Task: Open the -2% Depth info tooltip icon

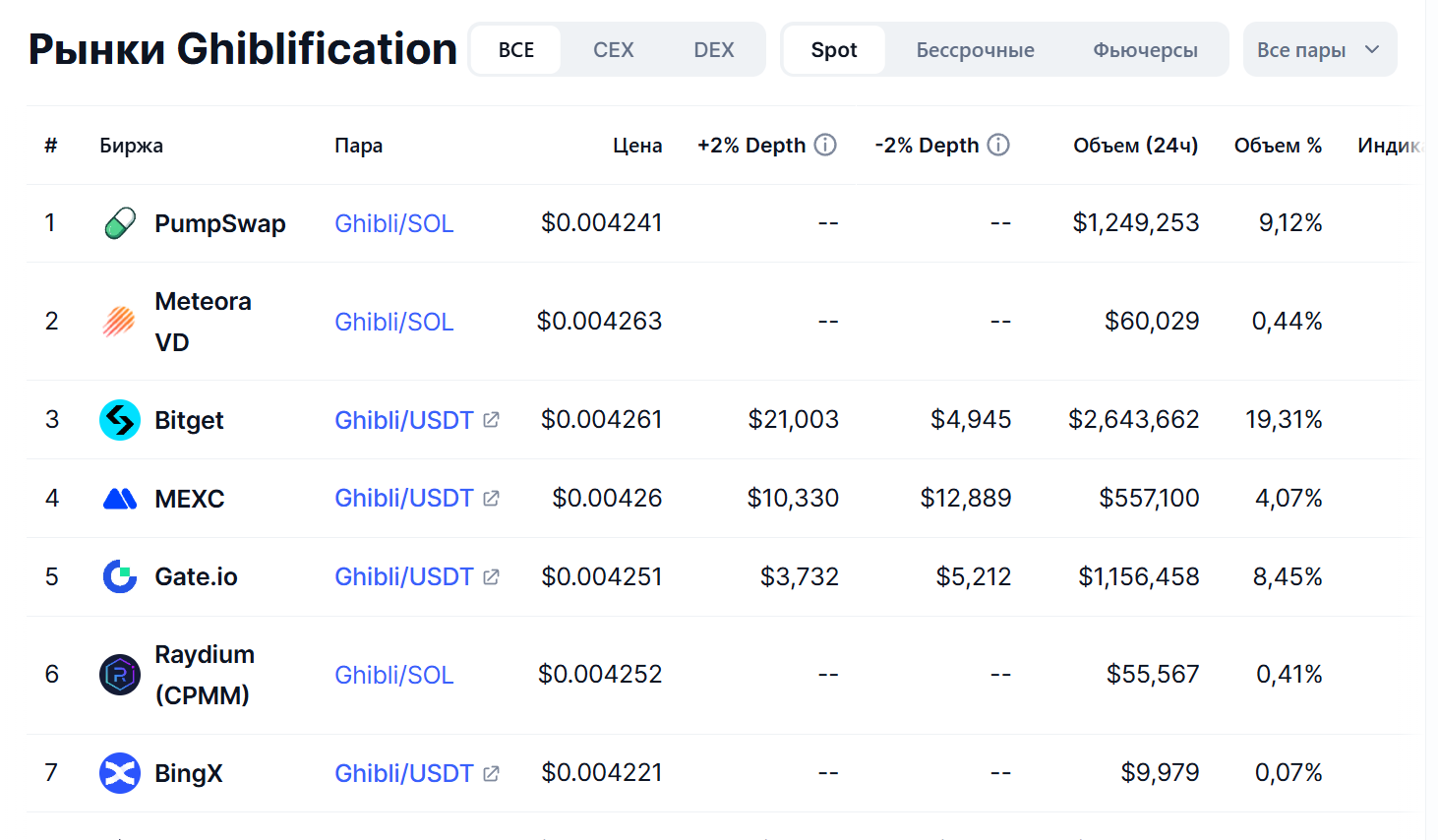Action: pos(998,146)
